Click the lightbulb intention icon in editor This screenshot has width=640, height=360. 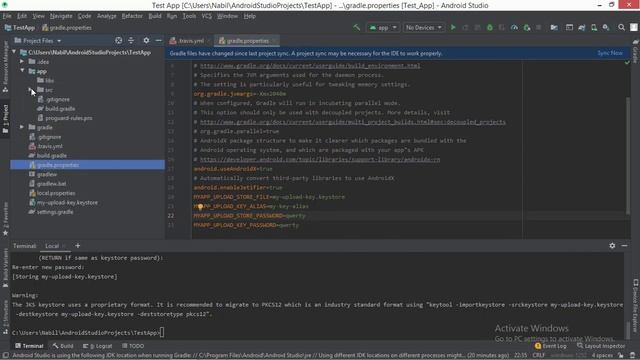pyautogui.click(x=200, y=207)
